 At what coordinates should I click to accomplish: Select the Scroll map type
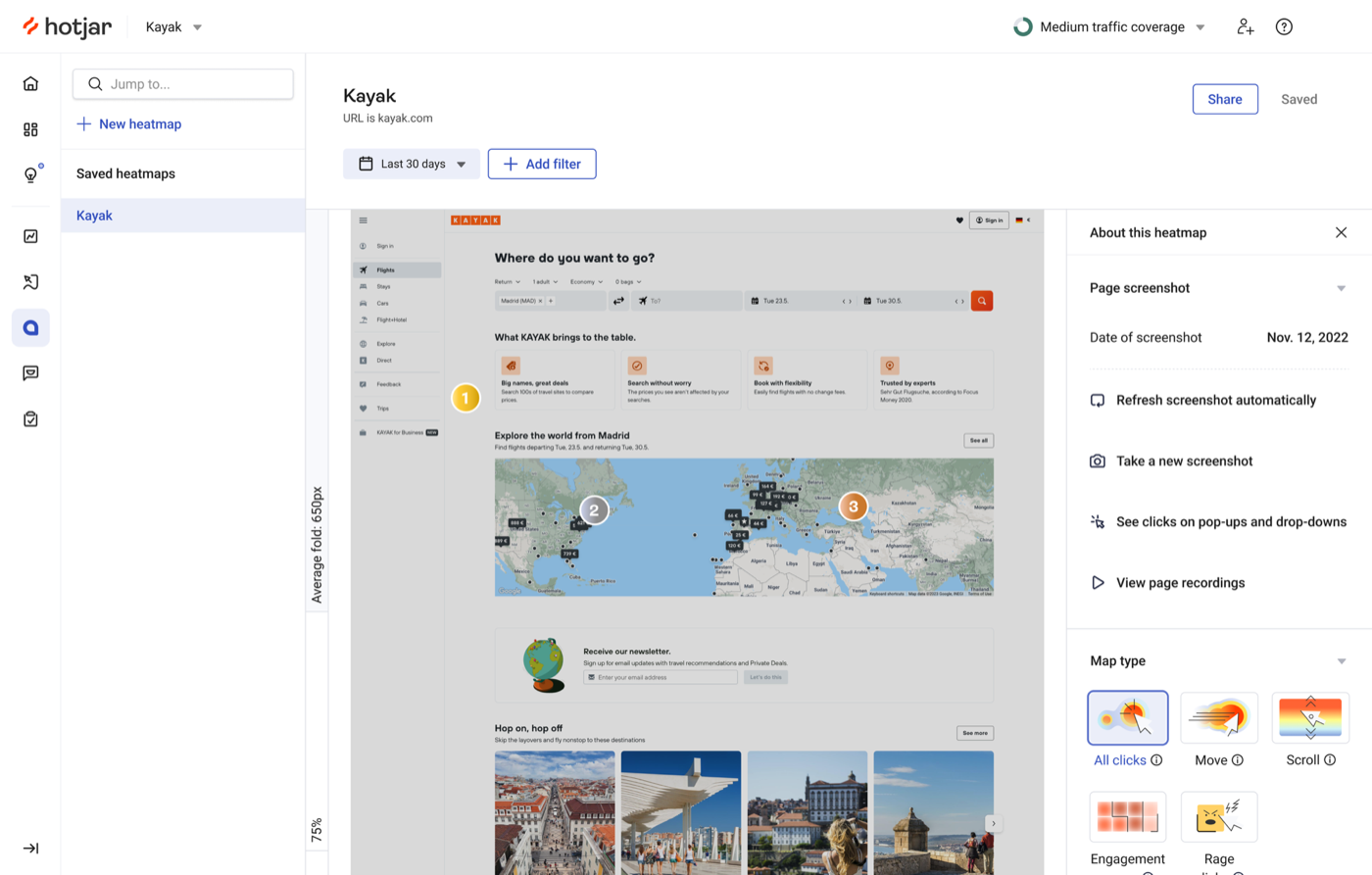point(1310,717)
